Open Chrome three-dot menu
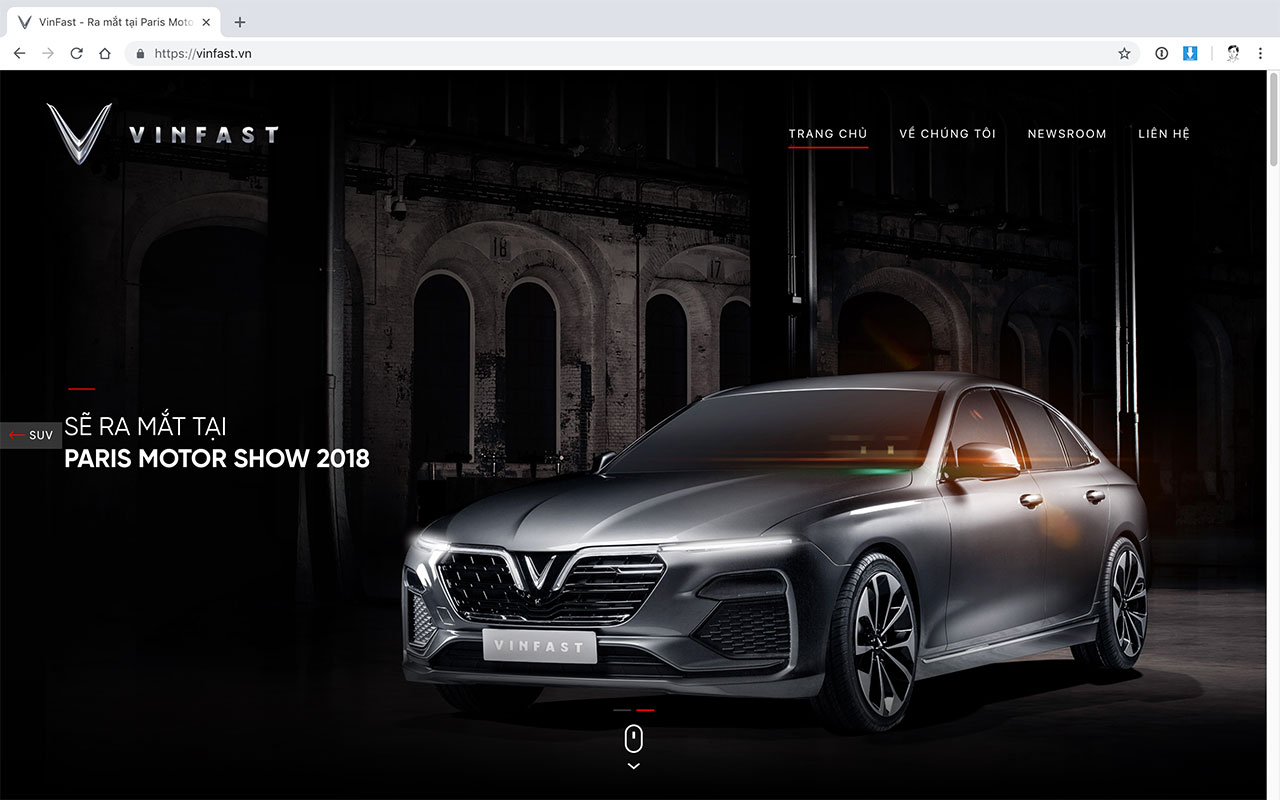1280x800 pixels. [x=1261, y=54]
